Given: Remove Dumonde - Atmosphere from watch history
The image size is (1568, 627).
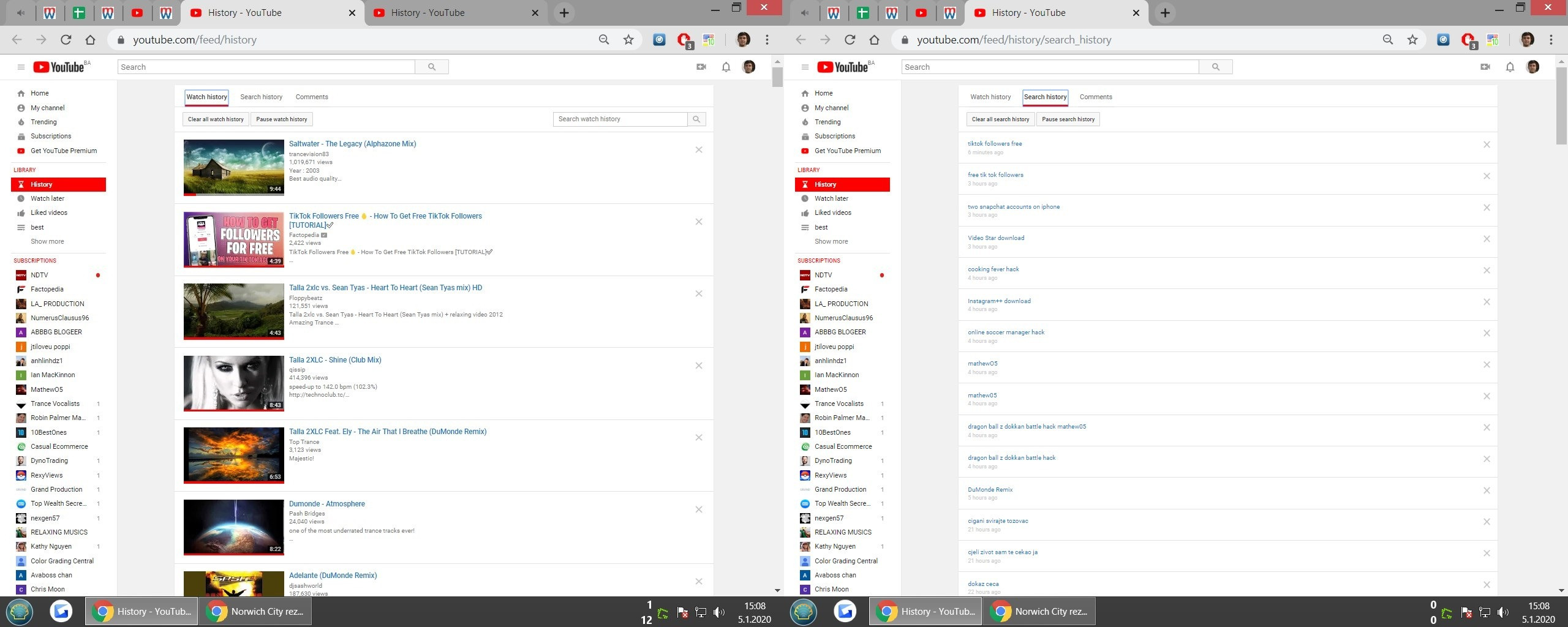Looking at the screenshot, I should (x=699, y=509).
